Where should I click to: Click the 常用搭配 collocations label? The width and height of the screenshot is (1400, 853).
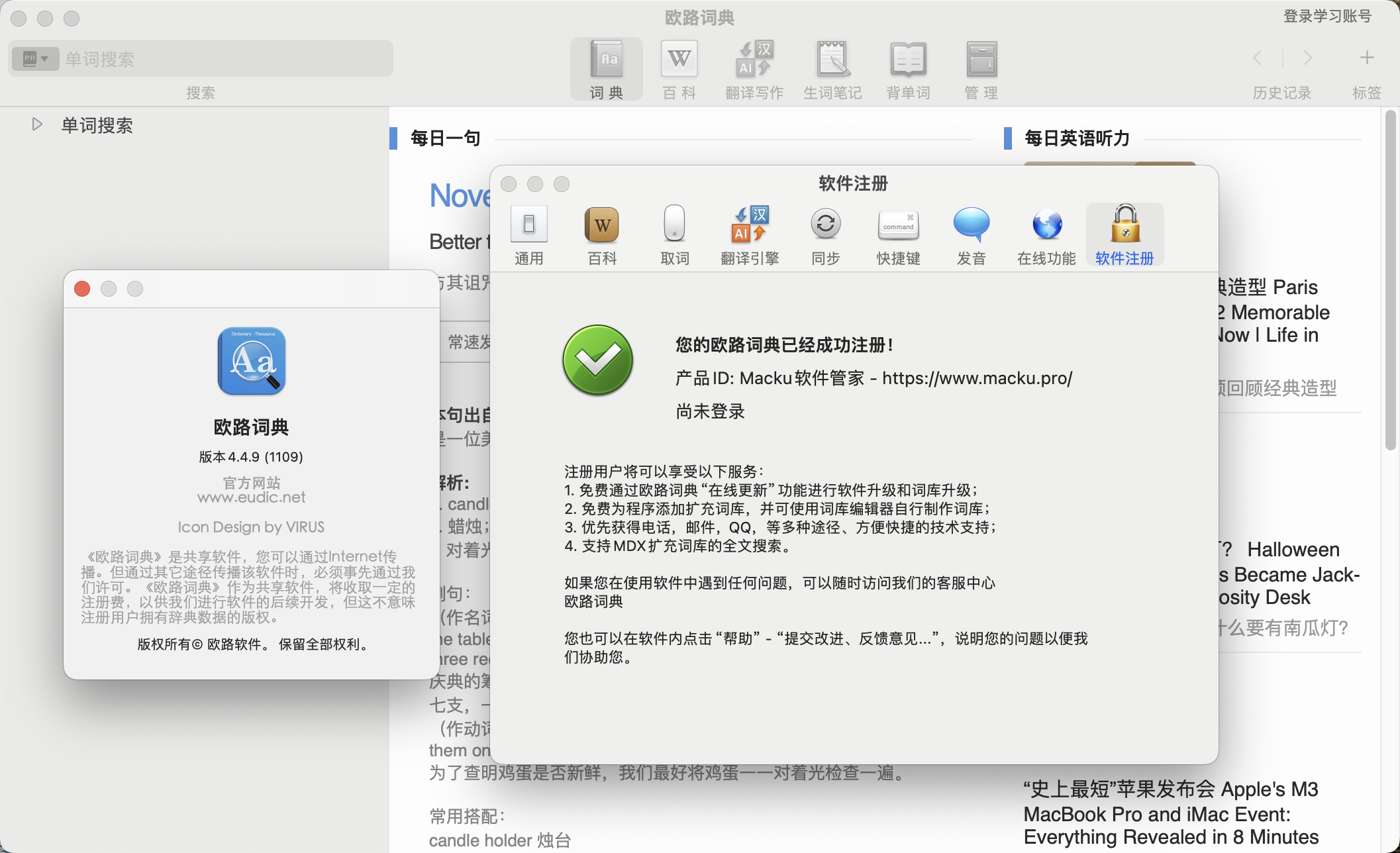[468, 816]
